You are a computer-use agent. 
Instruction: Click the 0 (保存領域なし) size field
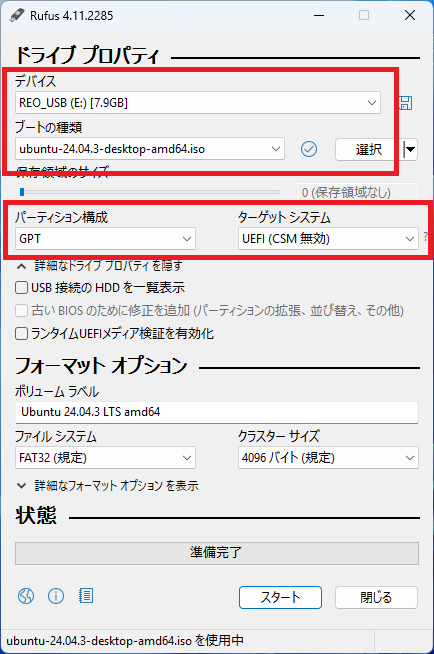(357, 192)
